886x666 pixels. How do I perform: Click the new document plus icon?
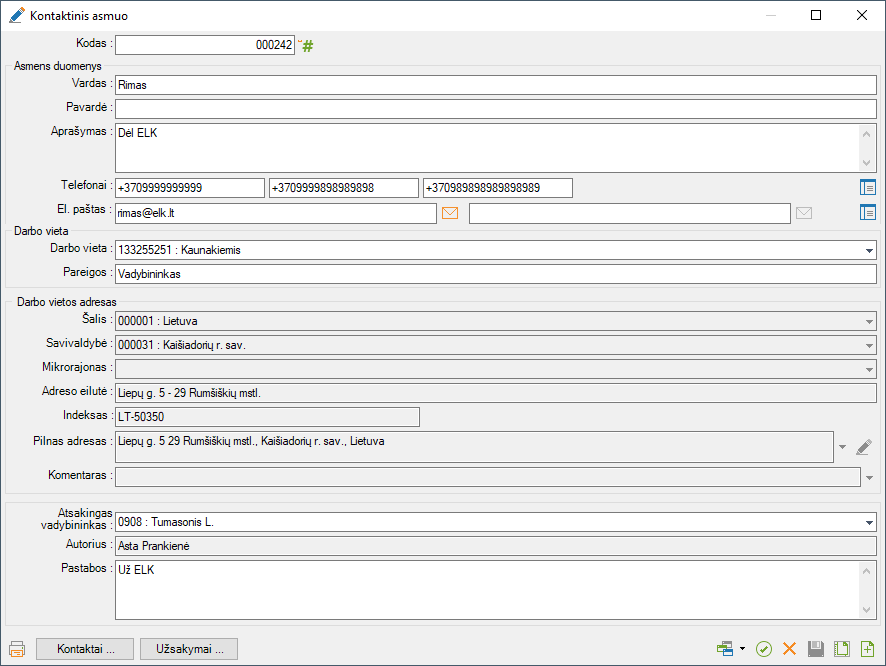coord(867,649)
